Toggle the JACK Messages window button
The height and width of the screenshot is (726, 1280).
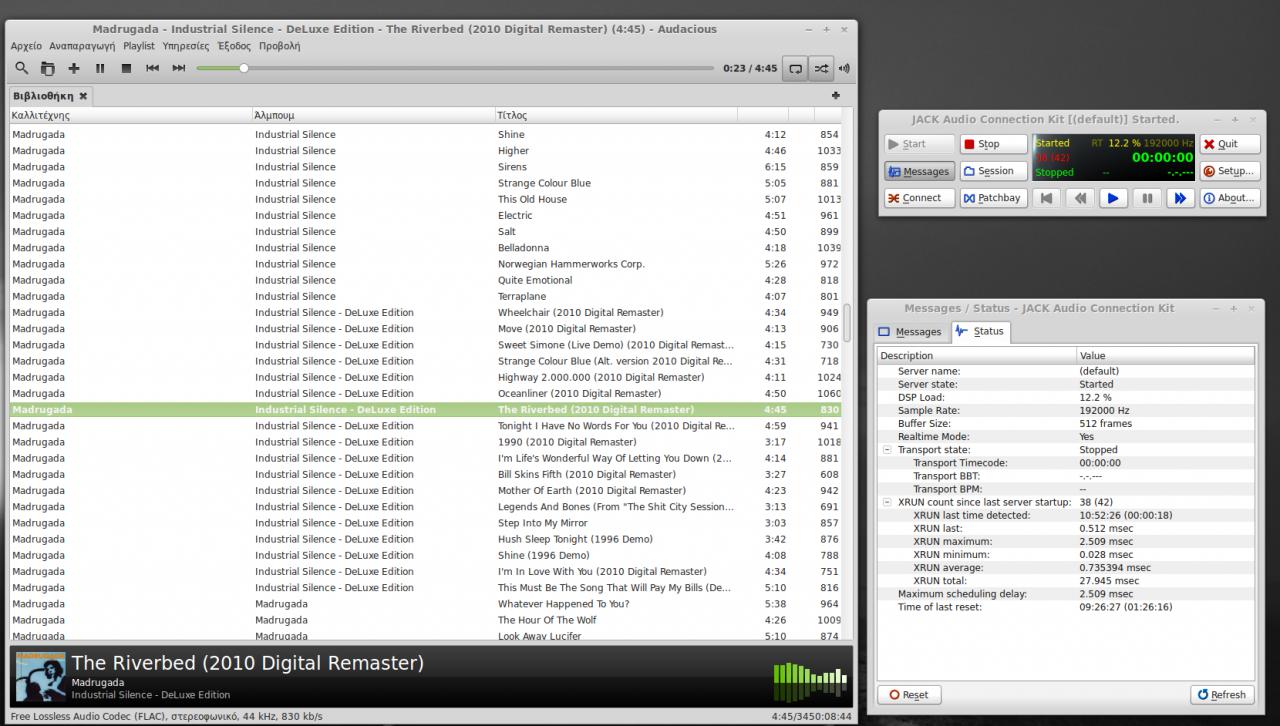[x=919, y=171]
